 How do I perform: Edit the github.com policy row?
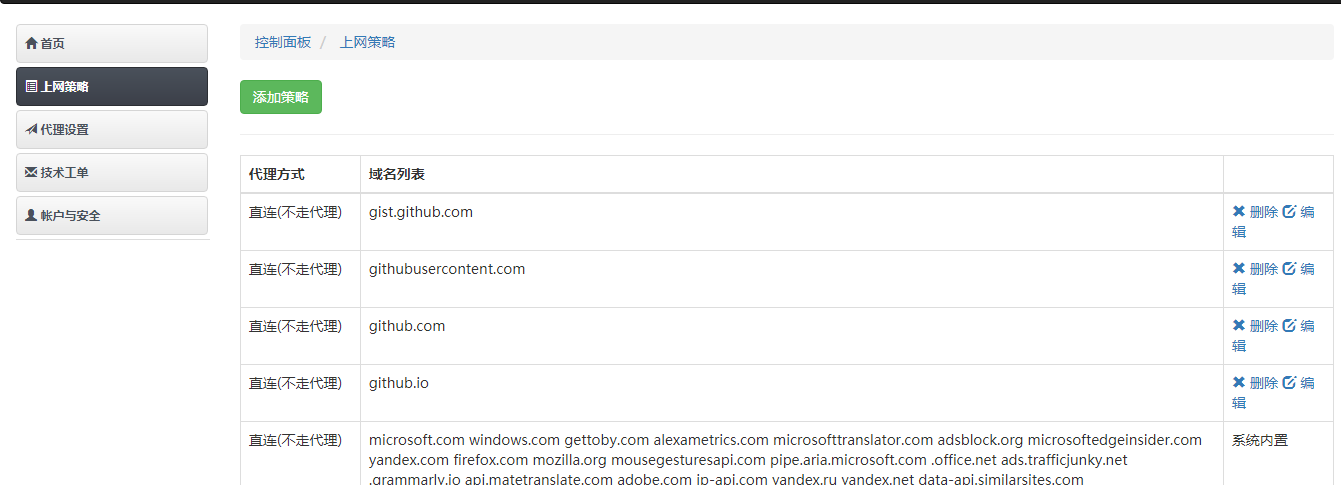click(1298, 335)
